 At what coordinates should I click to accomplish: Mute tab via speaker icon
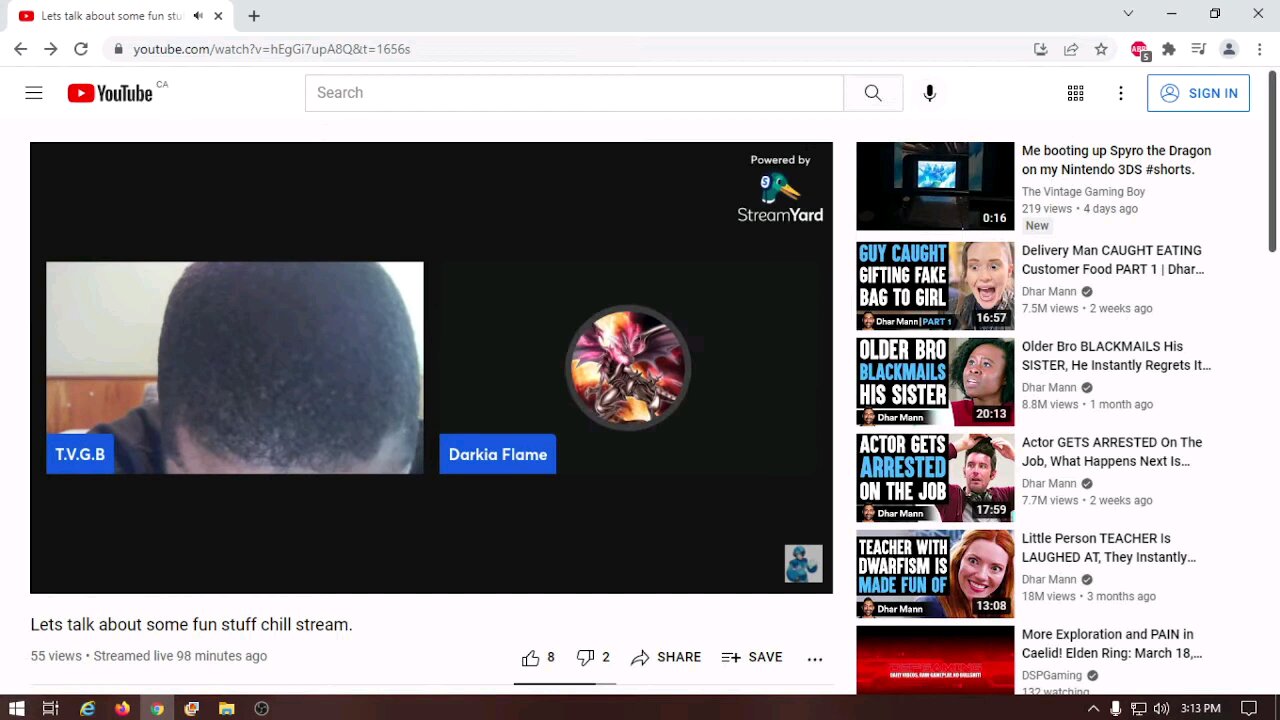pos(198,16)
